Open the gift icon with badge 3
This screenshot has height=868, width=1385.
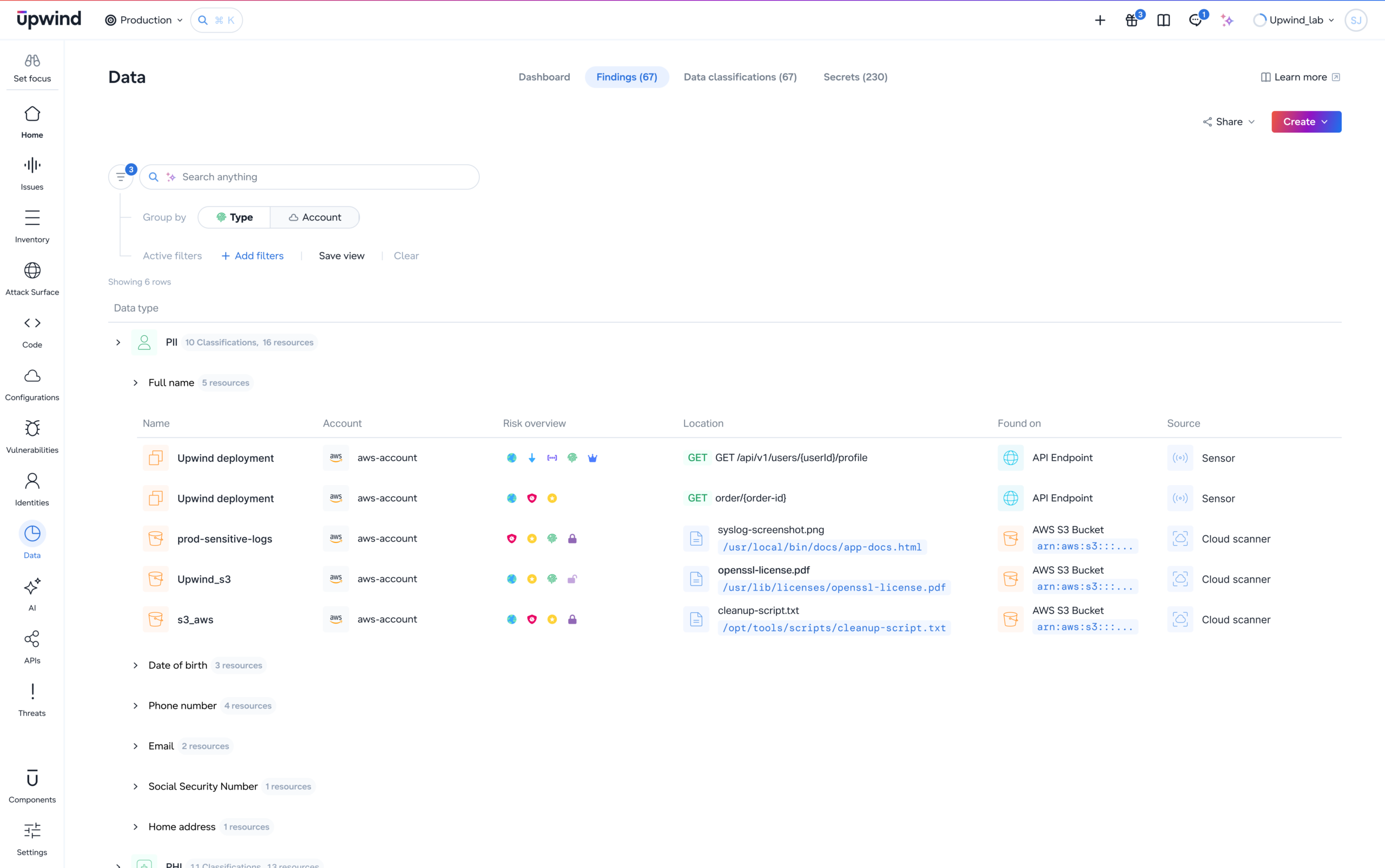[x=1132, y=20]
